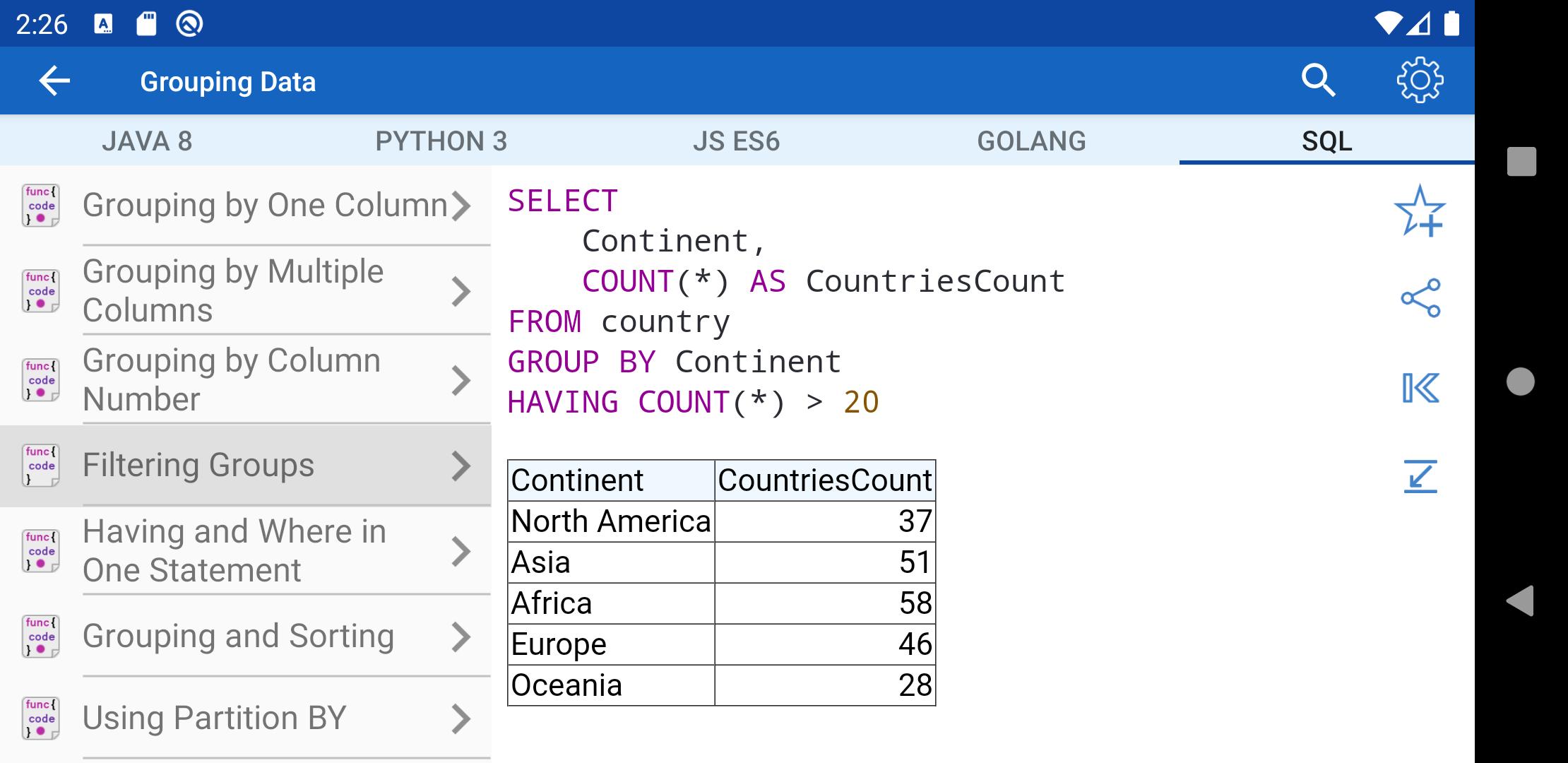Open Having and Where in One Statement
Viewport: 1568px width, 763px height.
point(234,551)
